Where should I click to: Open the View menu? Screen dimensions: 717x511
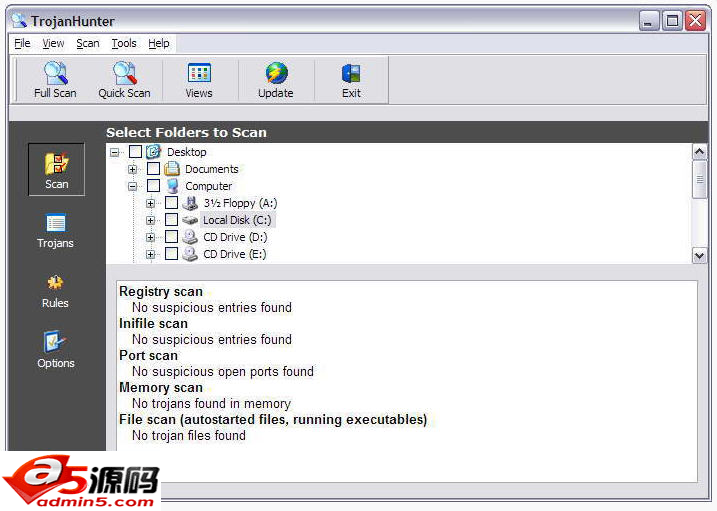(53, 43)
